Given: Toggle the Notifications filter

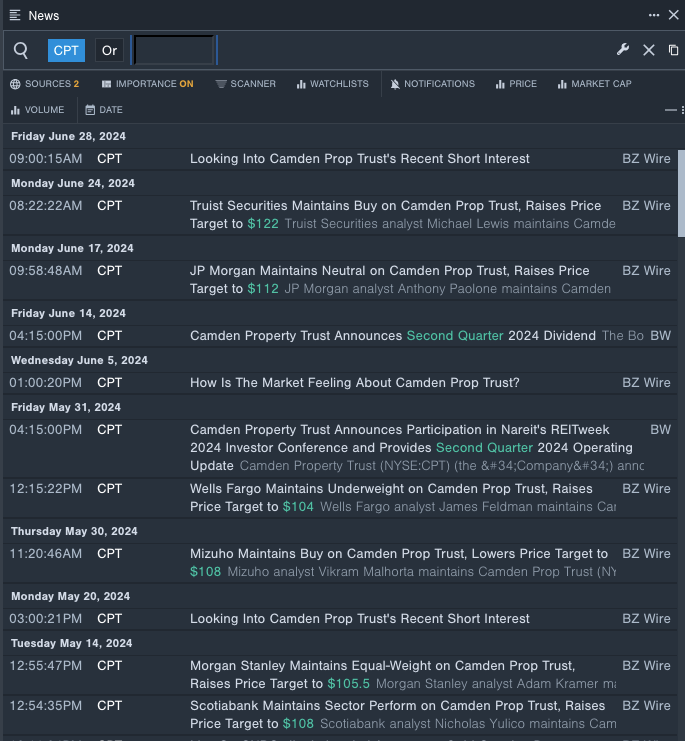Looking at the screenshot, I should point(432,84).
